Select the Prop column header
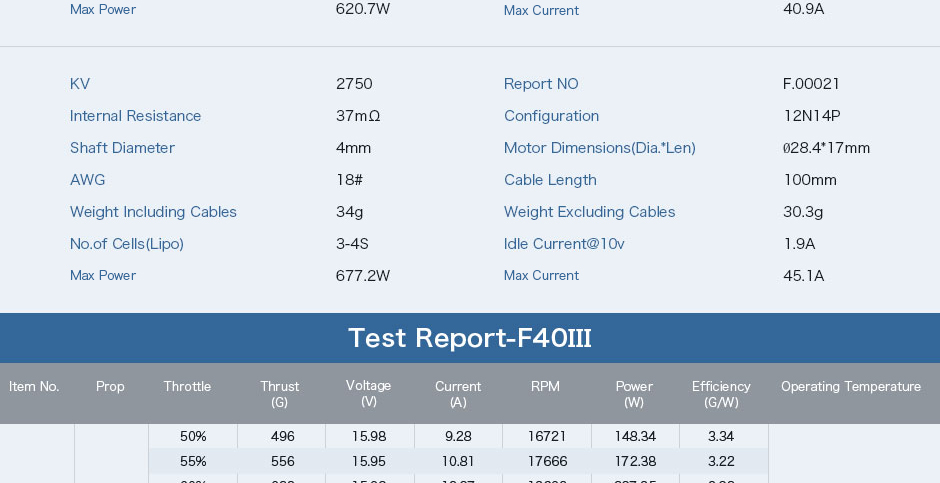 click(x=110, y=387)
